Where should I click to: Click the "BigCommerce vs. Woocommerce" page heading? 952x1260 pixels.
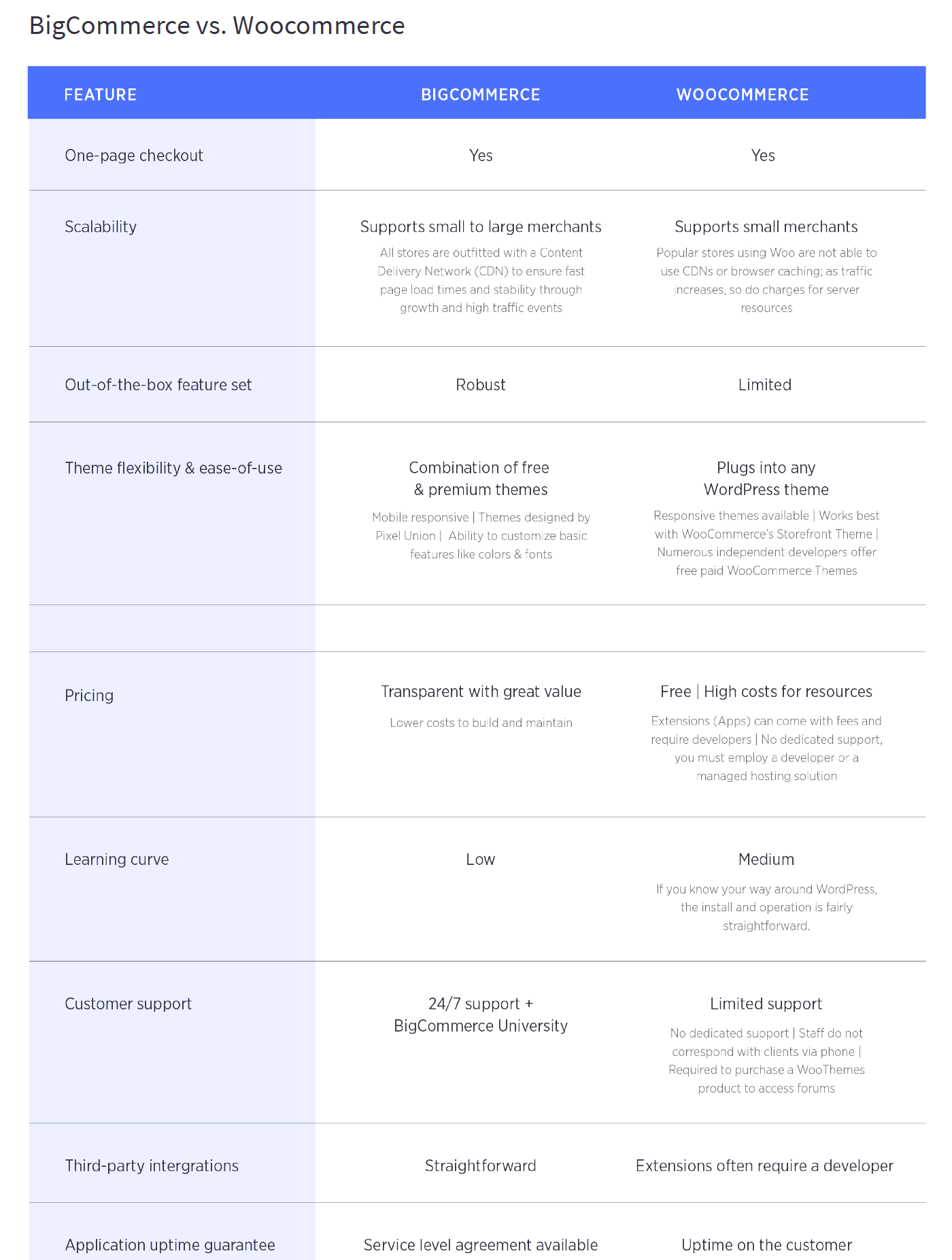pos(217,26)
